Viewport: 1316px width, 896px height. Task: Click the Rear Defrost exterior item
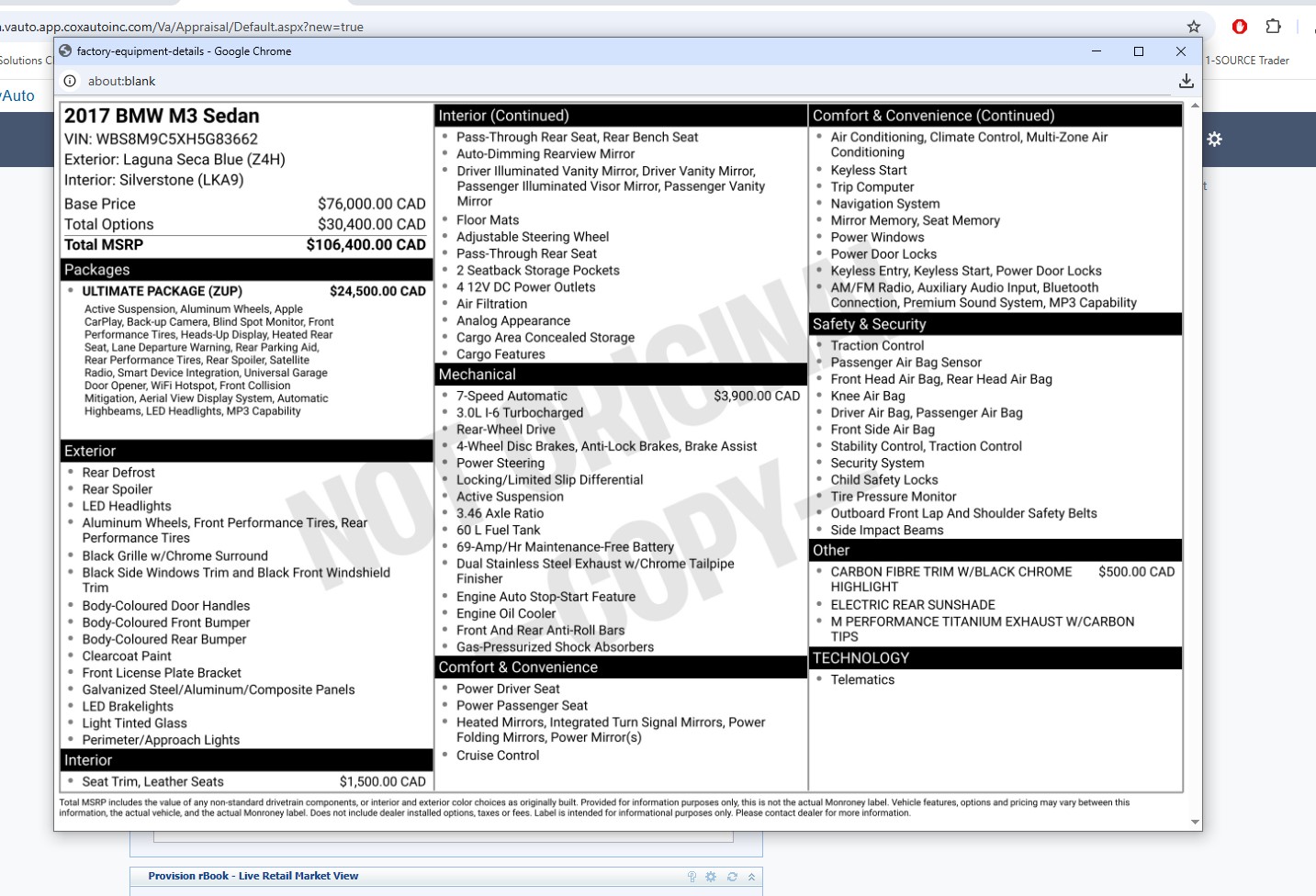[118, 473]
